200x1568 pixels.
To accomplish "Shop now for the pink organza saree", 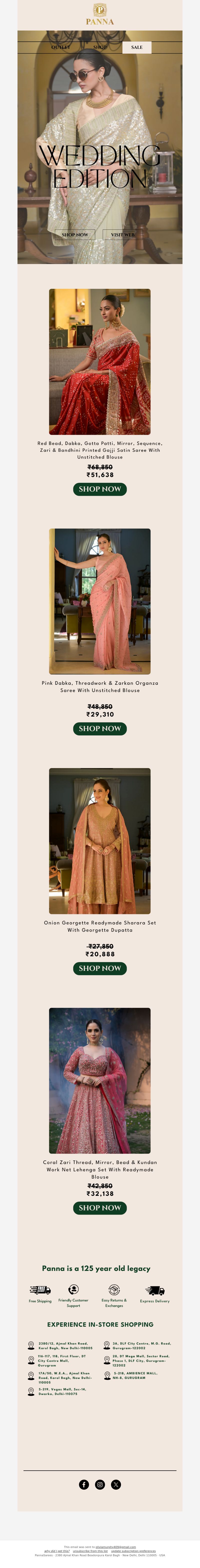I will click(100, 728).
